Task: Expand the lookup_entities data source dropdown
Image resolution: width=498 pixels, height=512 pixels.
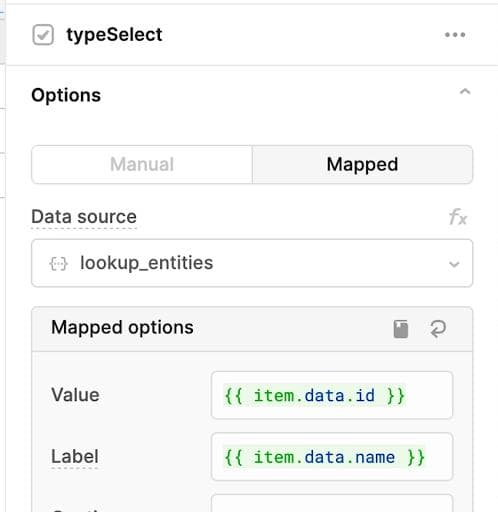Action: click(x=454, y=264)
